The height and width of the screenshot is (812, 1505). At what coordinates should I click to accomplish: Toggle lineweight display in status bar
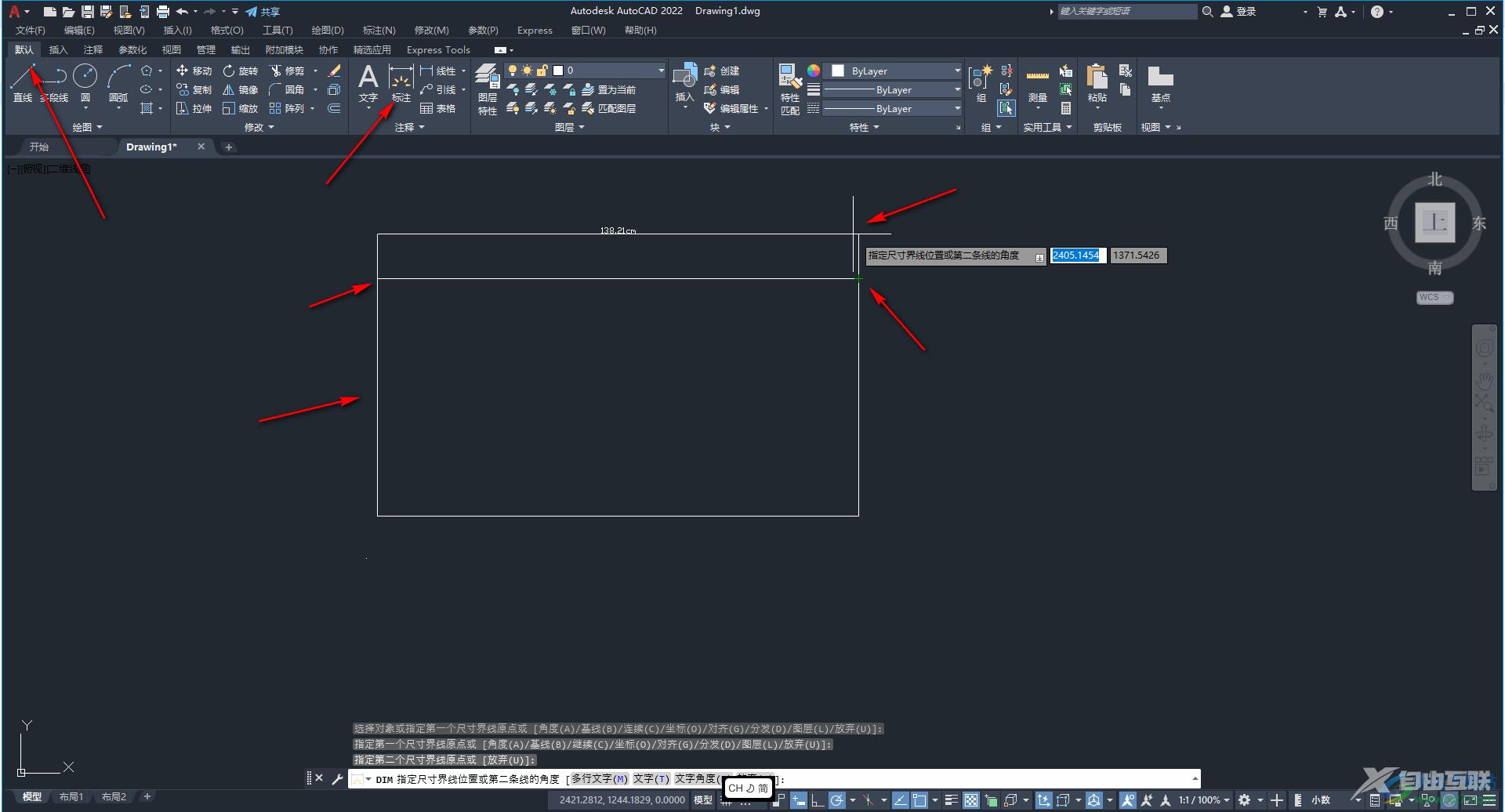[x=952, y=800]
